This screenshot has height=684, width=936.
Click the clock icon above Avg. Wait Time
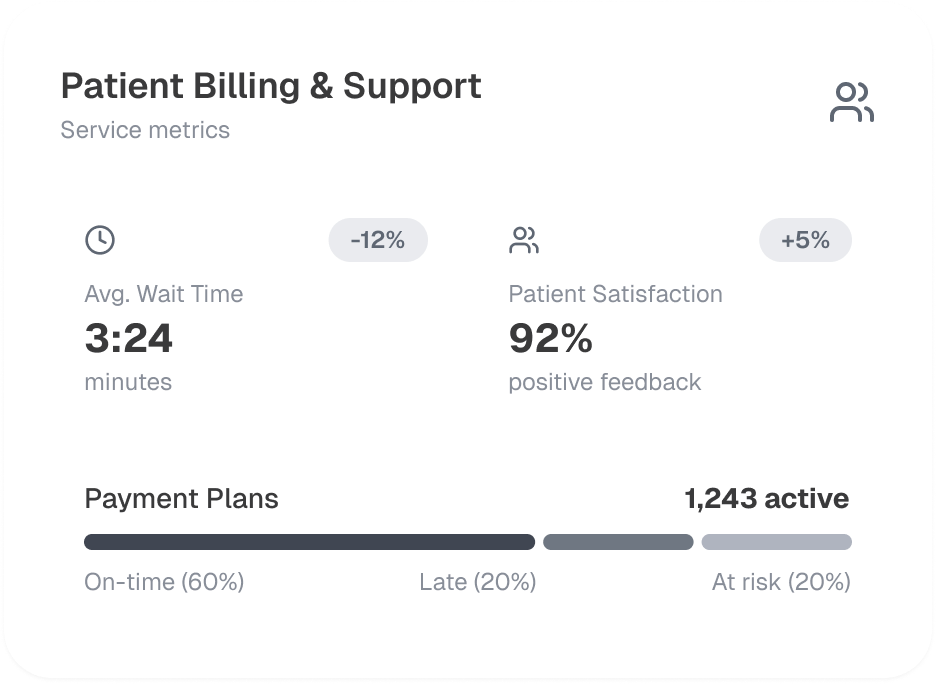(x=100, y=240)
